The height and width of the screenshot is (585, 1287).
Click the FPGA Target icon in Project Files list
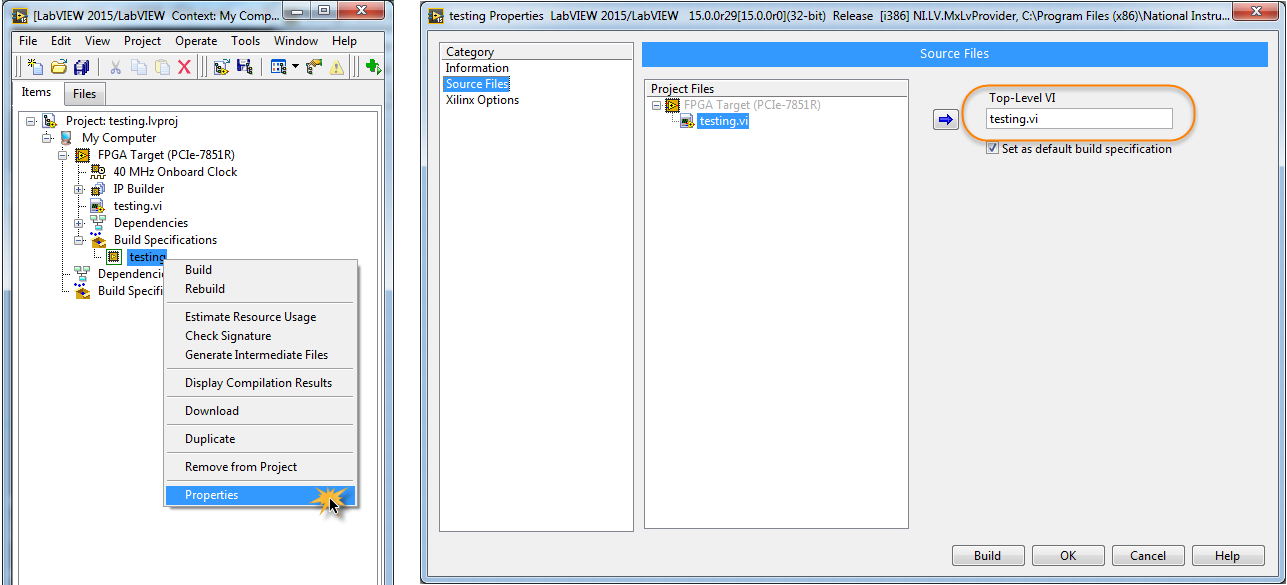[674, 105]
